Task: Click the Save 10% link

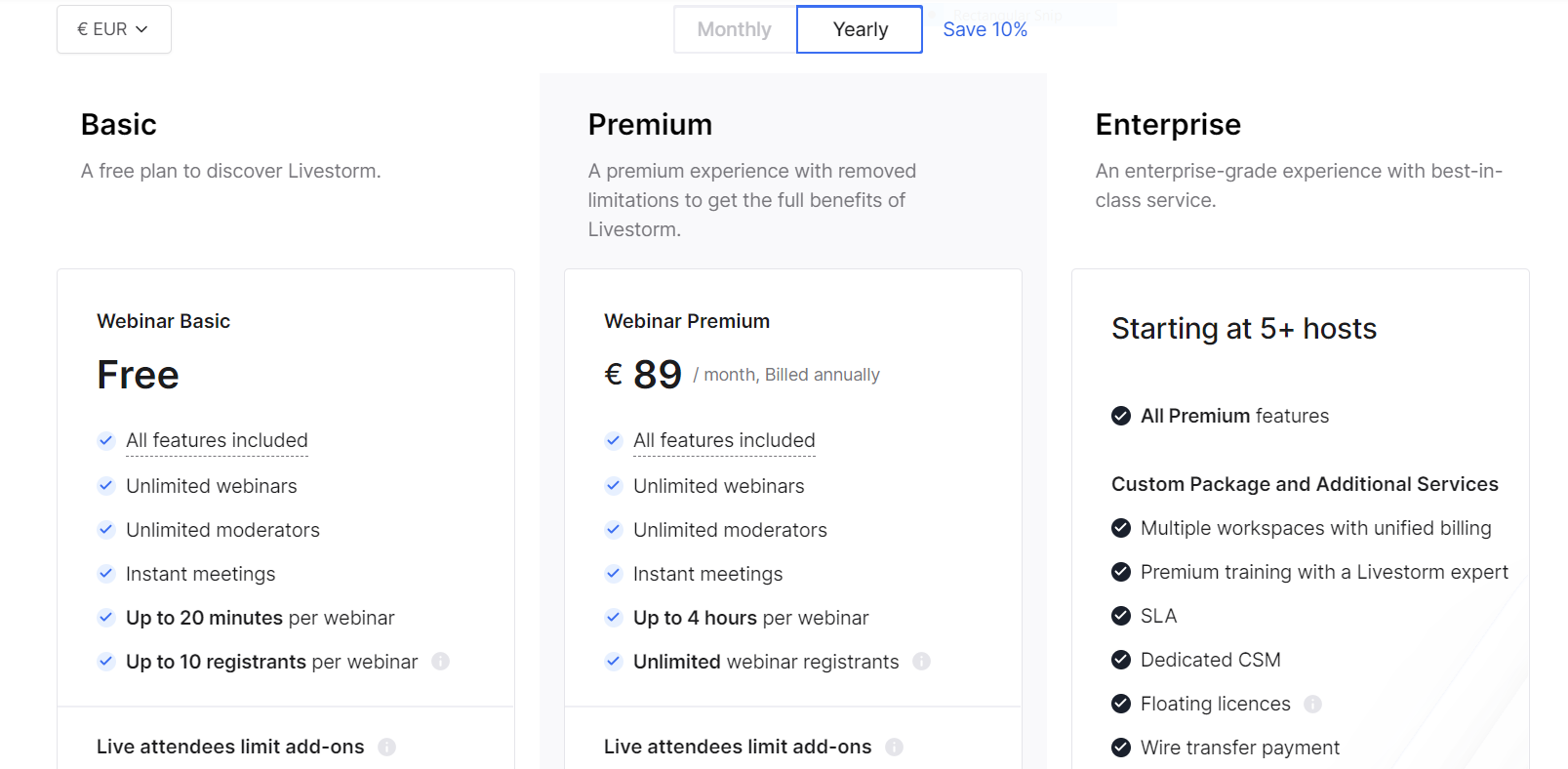Action: [x=985, y=29]
